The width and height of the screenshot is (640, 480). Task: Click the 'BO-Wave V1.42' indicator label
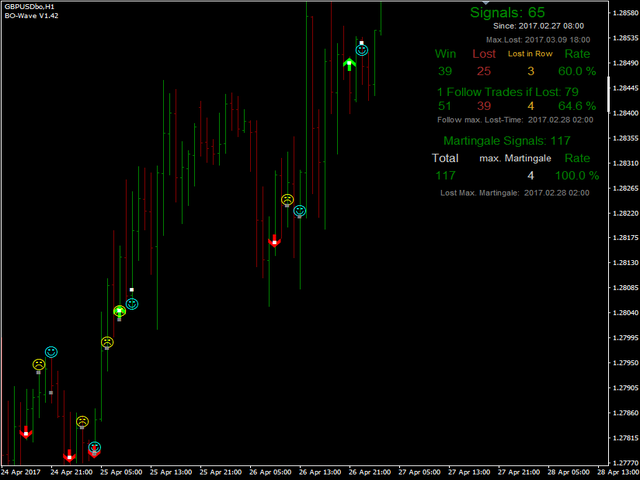(31, 16)
